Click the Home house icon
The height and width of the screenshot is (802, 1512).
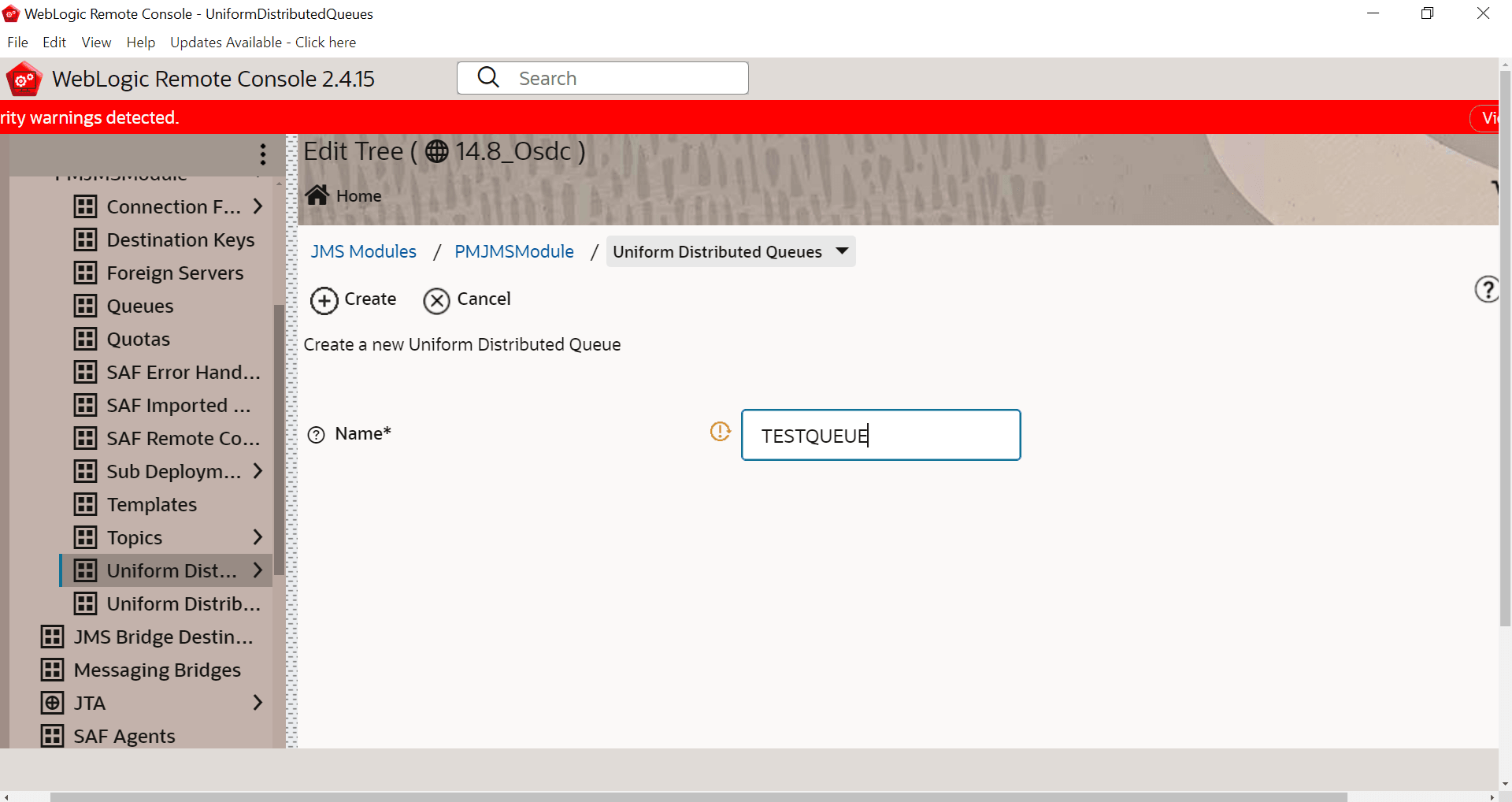tap(317, 195)
